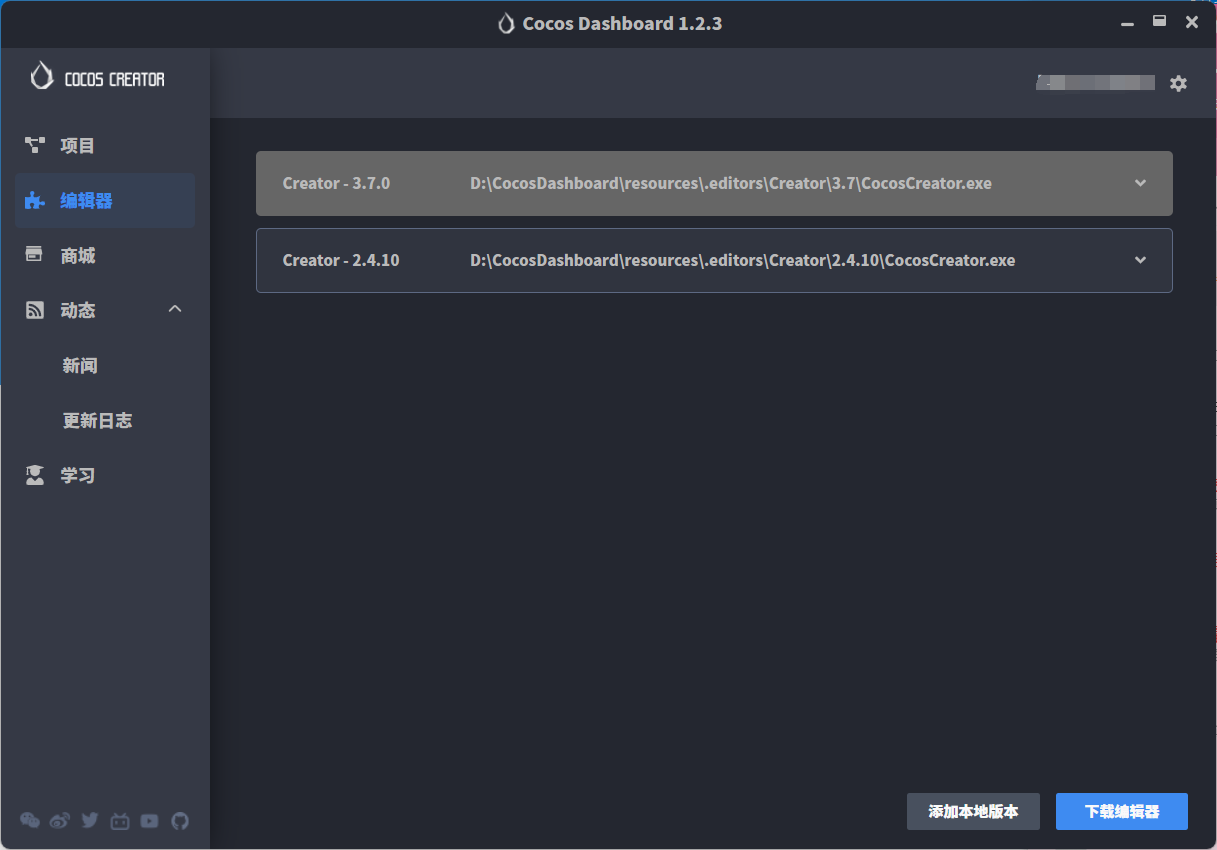Click the flame icon in the title bar
Image resolution: width=1217 pixels, height=850 pixels.
[507, 24]
